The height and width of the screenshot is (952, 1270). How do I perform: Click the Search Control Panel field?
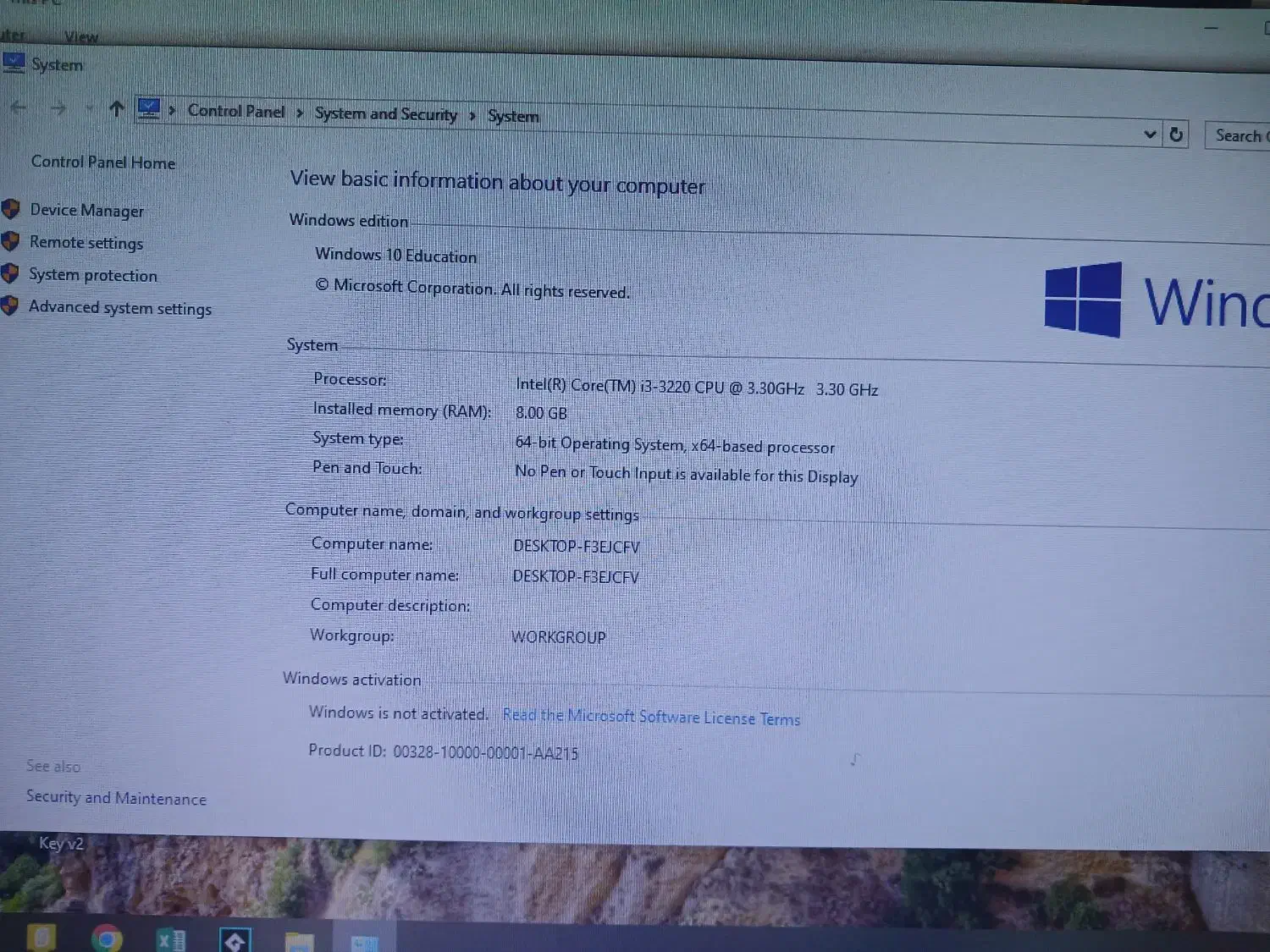(1238, 135)
